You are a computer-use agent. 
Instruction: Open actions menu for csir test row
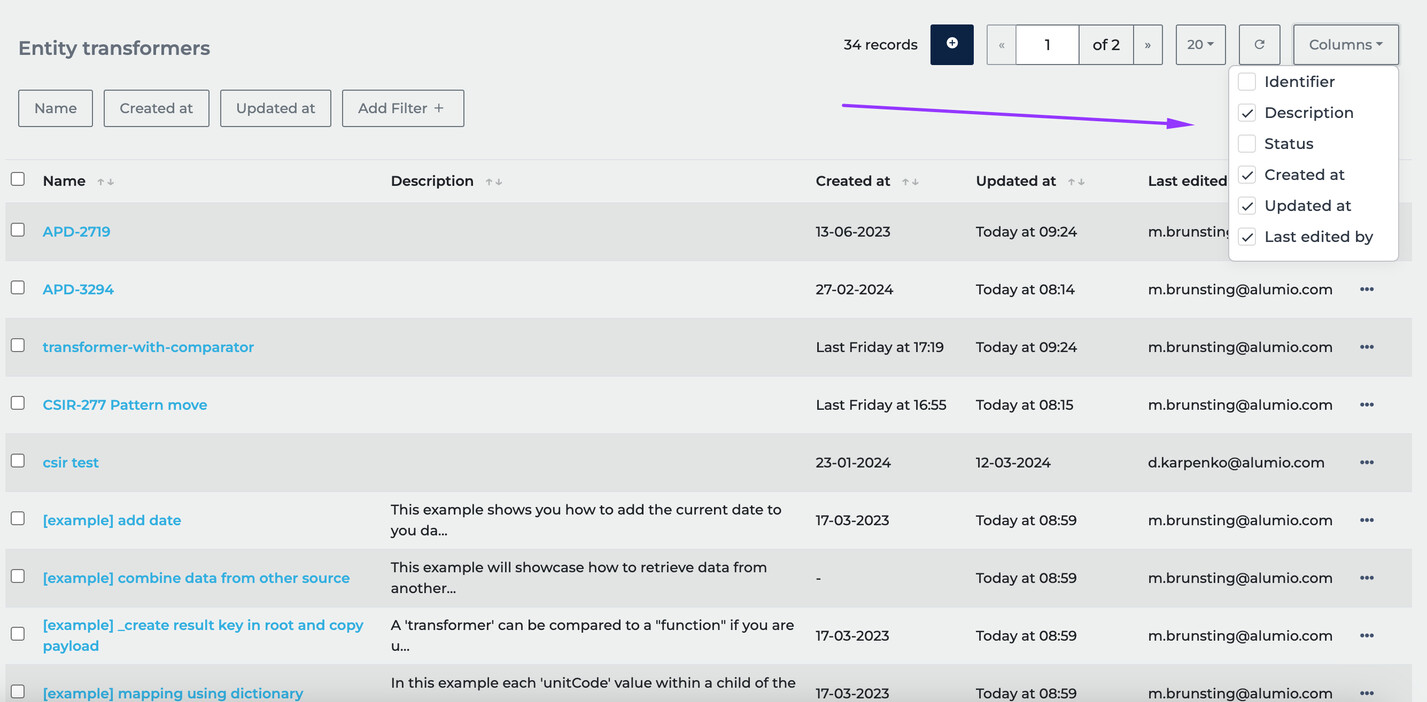click(1366, 463)
